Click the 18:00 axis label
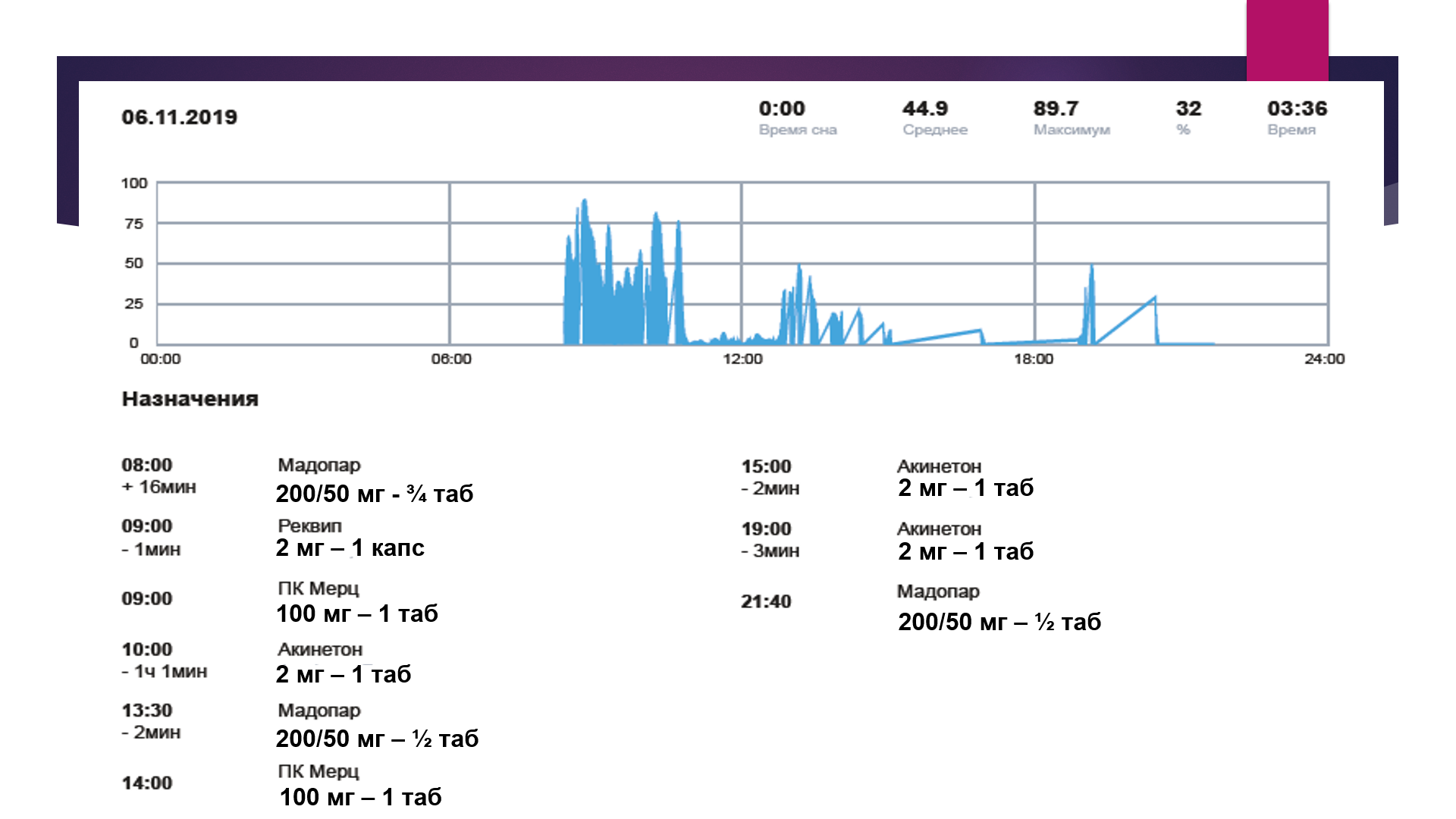 [x=1033, y=359]
